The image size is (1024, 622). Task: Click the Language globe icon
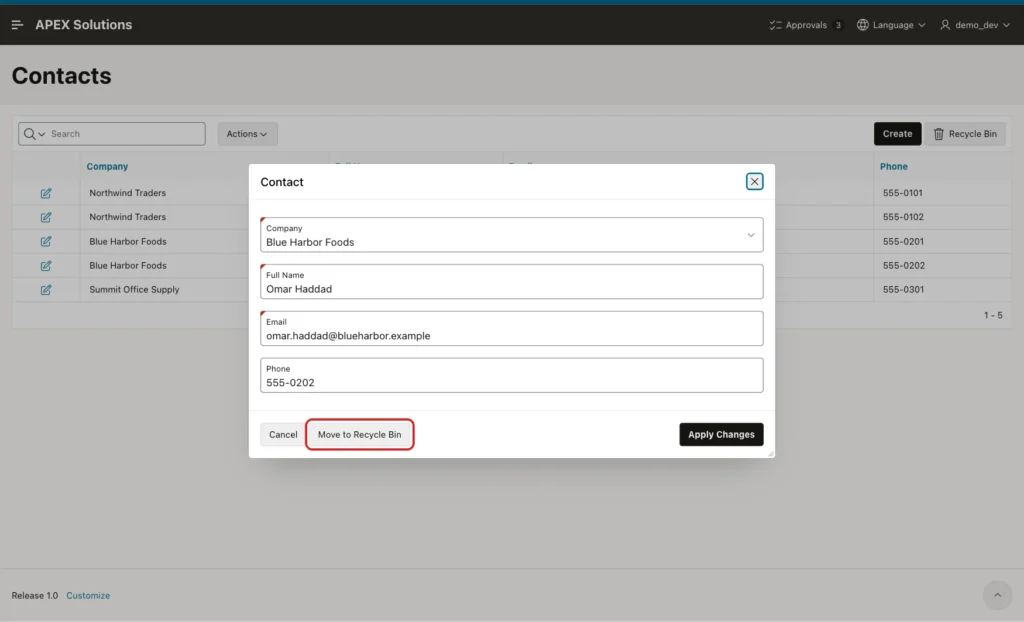863,25
